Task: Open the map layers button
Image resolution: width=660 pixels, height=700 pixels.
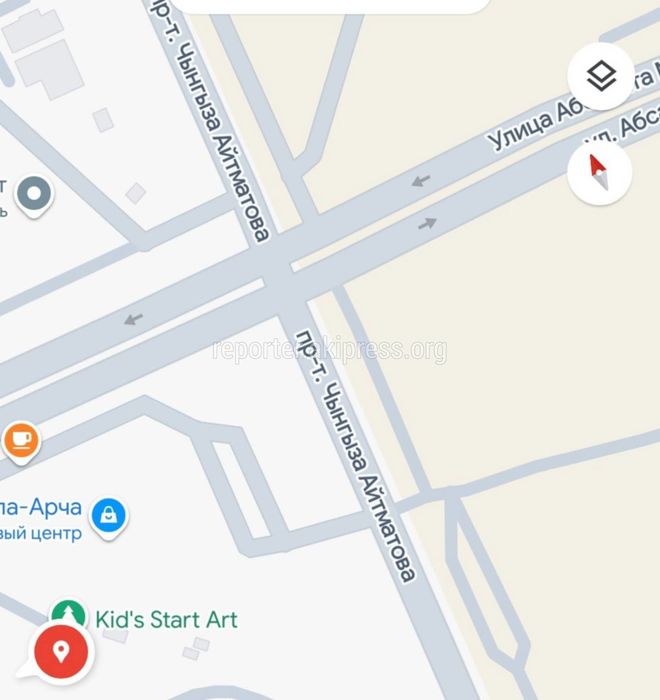Action: coord(601,76)
